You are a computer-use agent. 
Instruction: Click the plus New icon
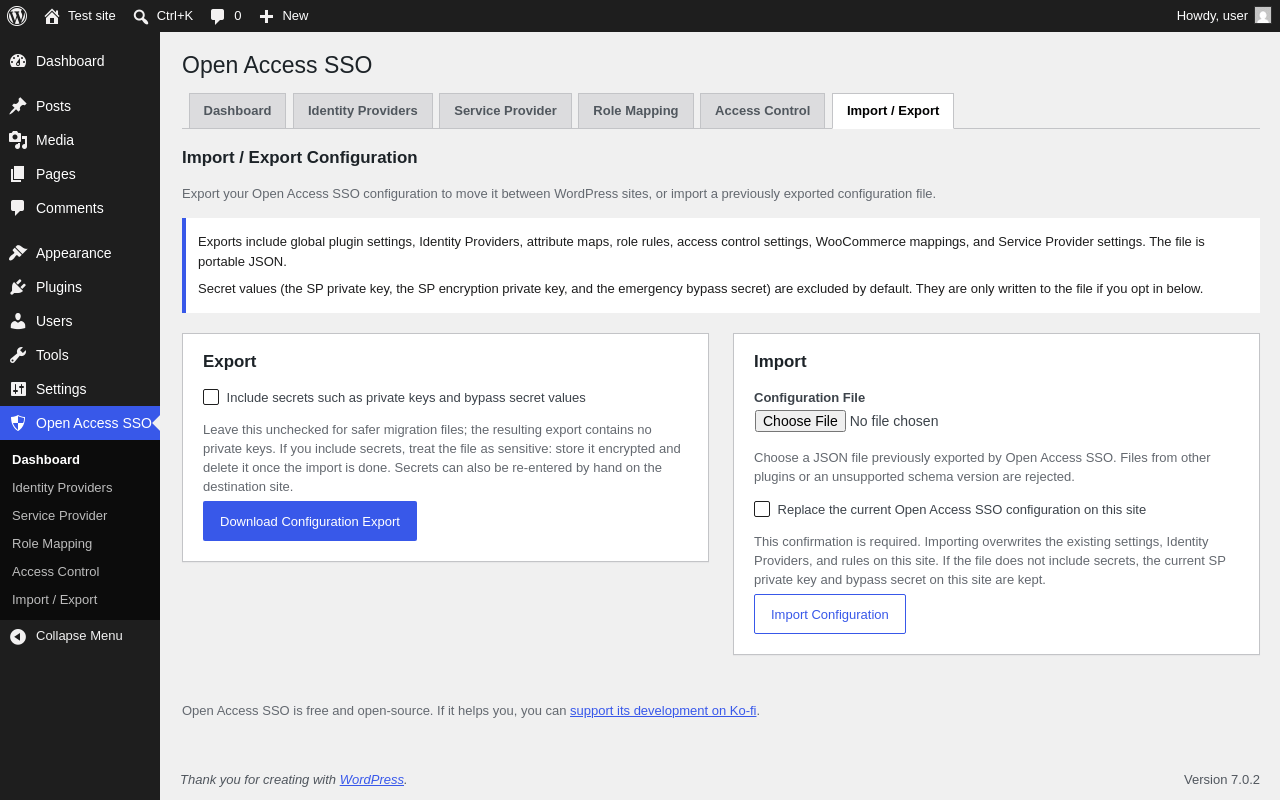tap(266, 16)
